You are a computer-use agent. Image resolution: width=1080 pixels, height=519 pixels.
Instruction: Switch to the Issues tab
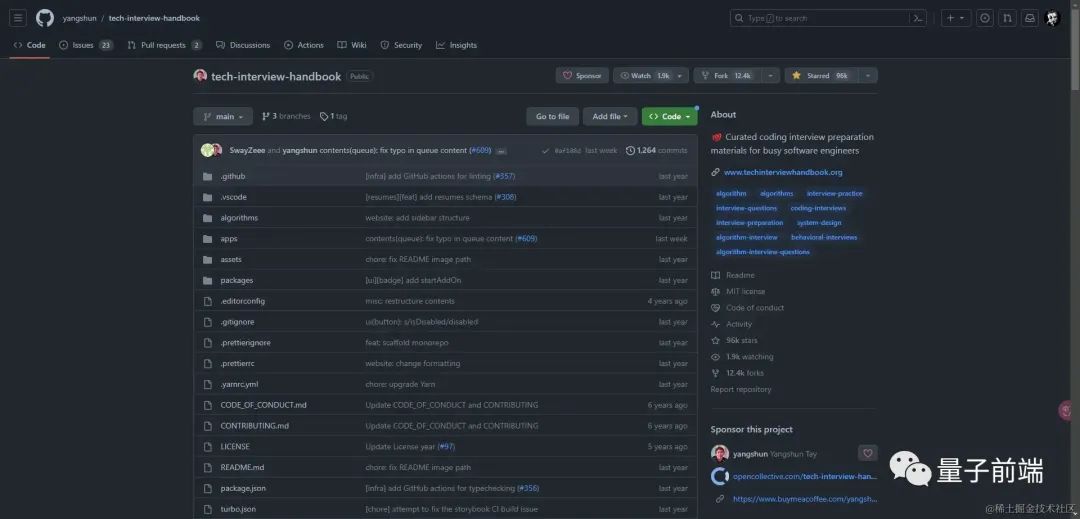pyautogui.click(x=86, y=45)
